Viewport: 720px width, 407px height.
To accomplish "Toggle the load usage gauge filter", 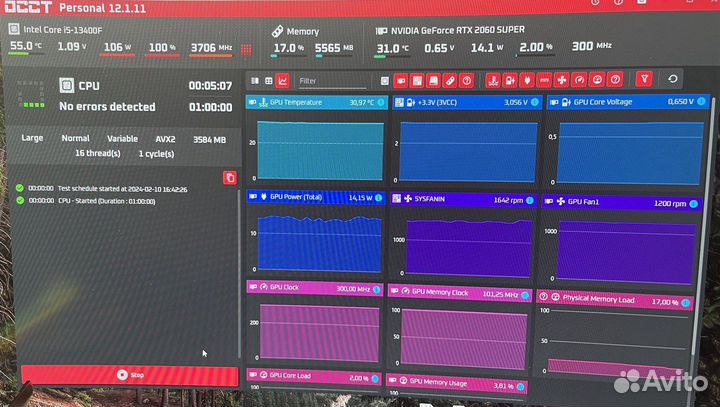I will (597, 80).
